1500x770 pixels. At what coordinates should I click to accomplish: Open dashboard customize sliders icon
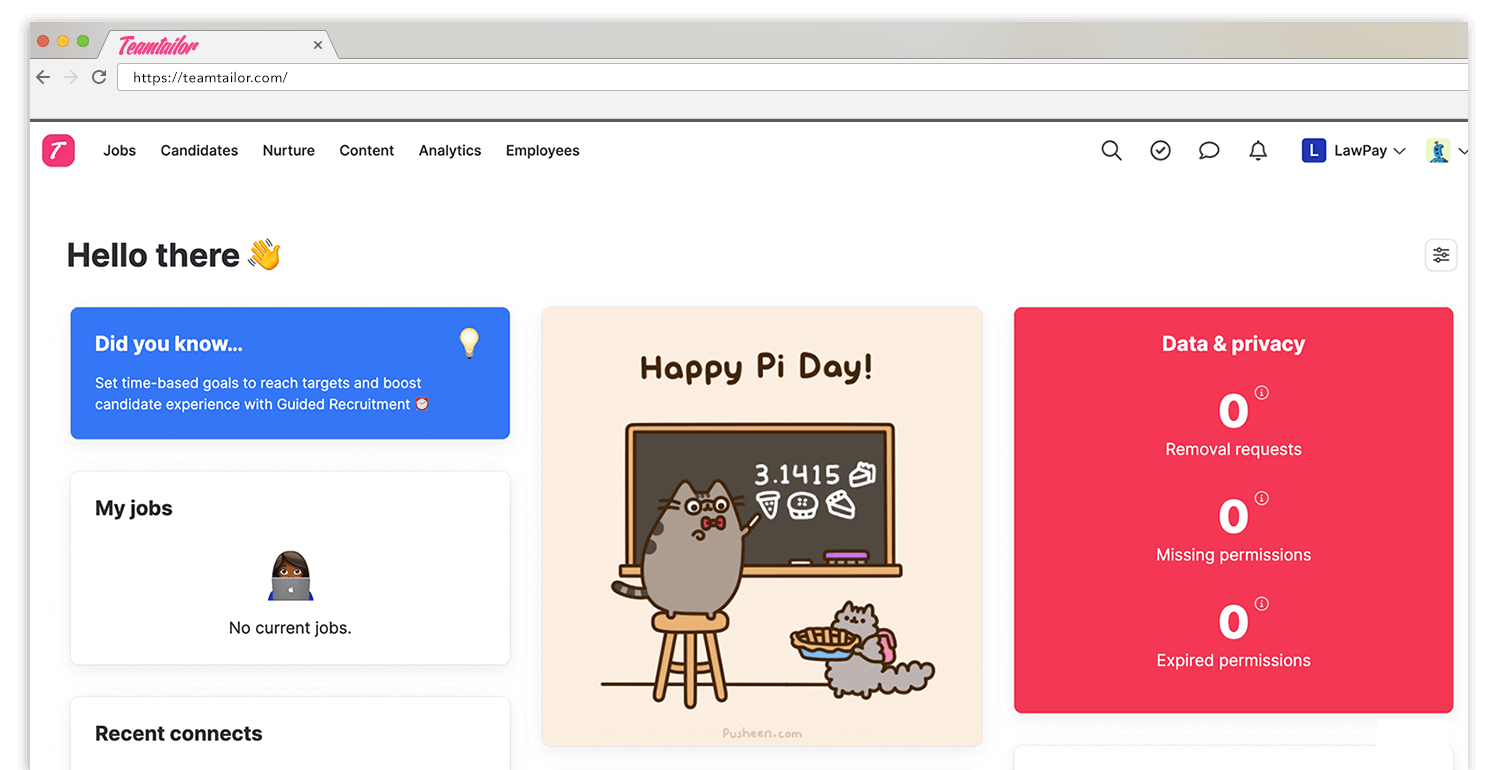pyautogui.click(x=1440, y=255)
